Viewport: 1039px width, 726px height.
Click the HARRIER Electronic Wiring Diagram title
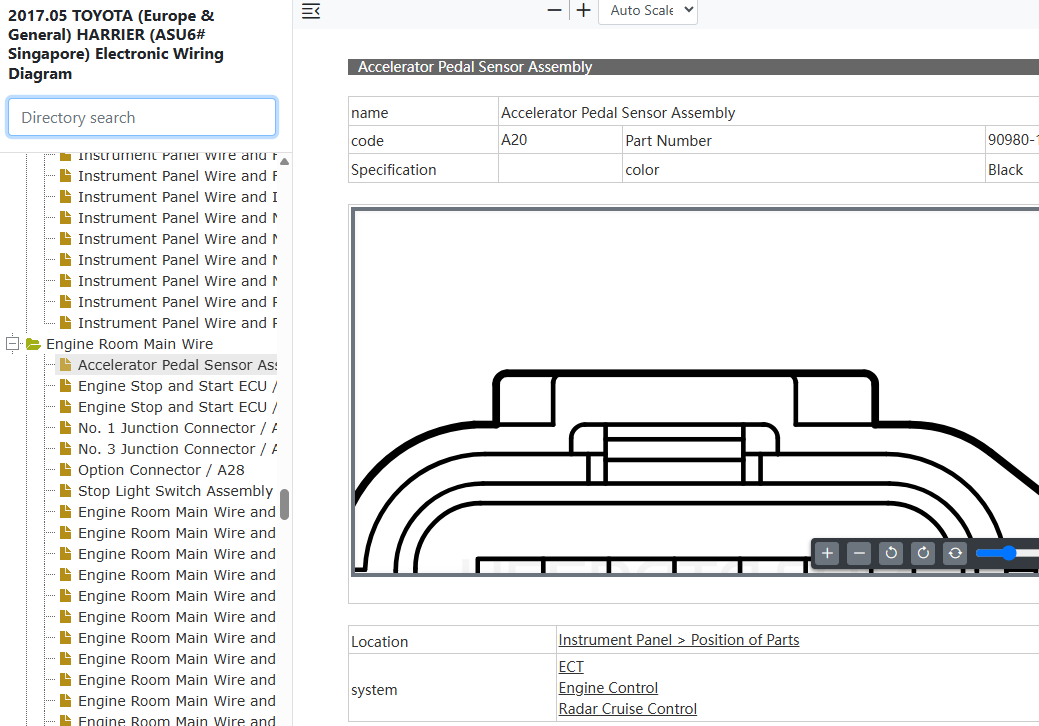pos(116,44)
